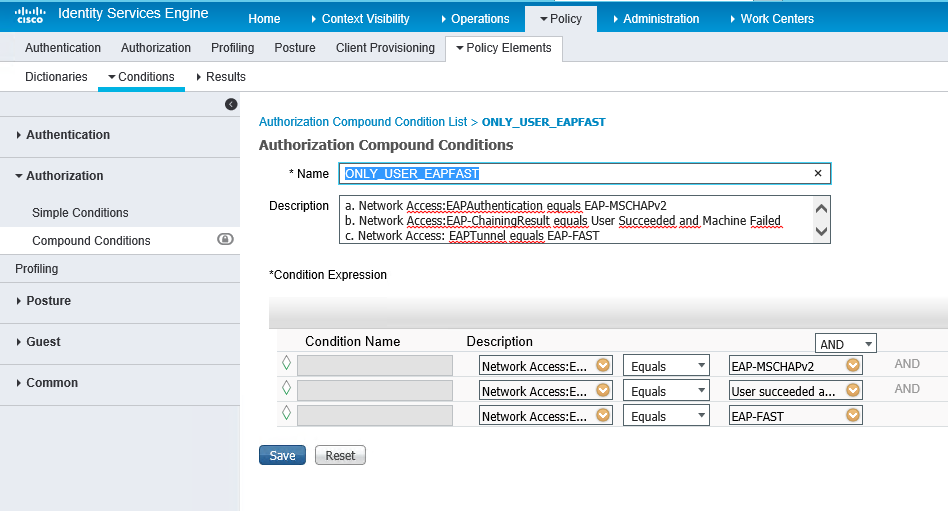
Task: Save the compound condition
Action: coord(282,455)
